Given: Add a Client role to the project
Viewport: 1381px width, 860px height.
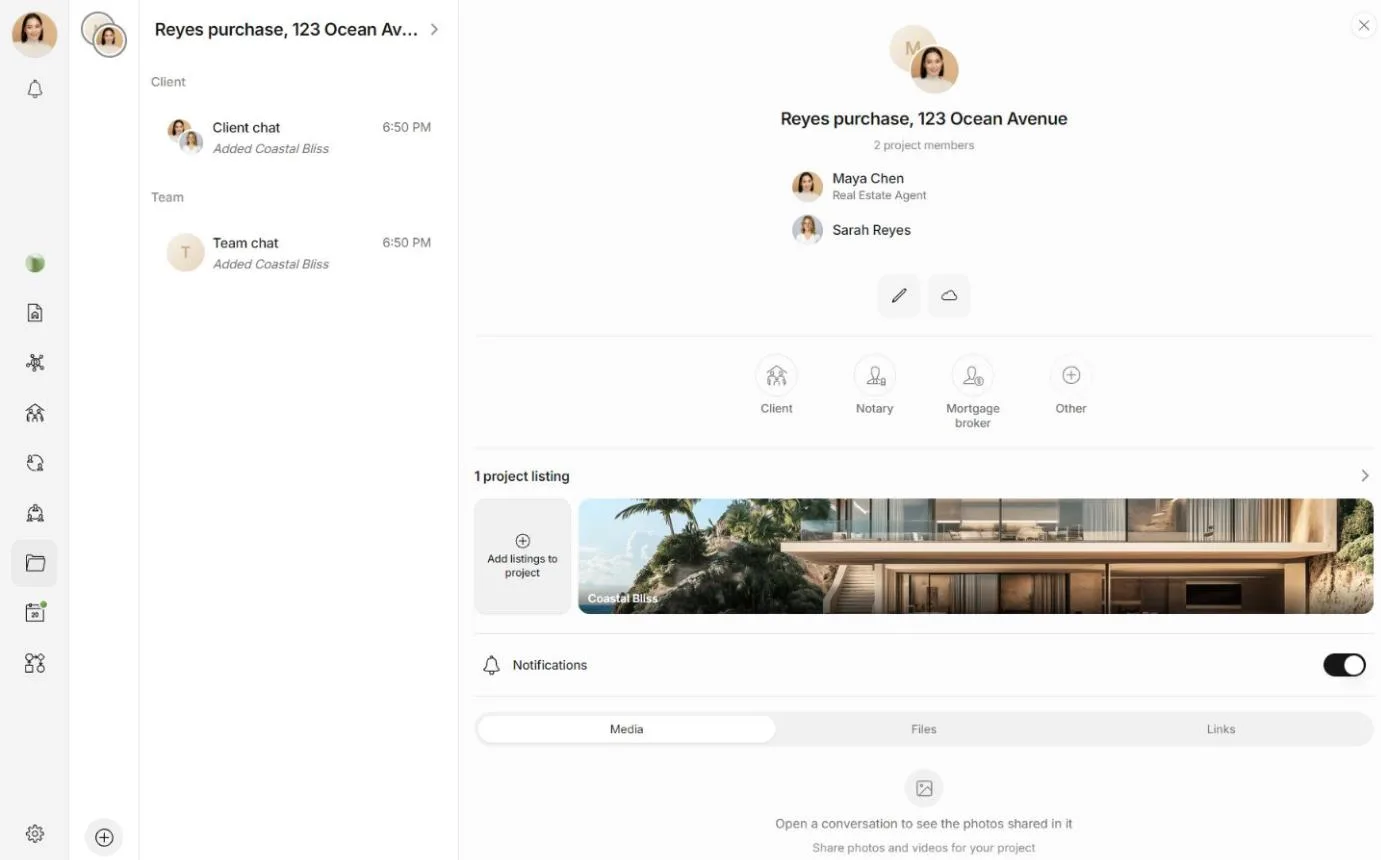Looking at the screenshot, I should [776, 385].
